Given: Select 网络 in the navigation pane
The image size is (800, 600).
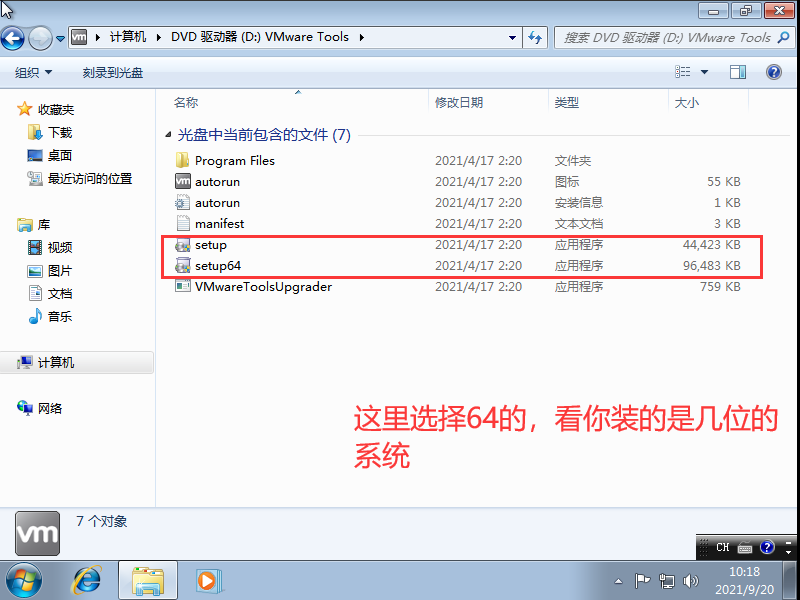Looking at the screenshot, I should [40, 408].
